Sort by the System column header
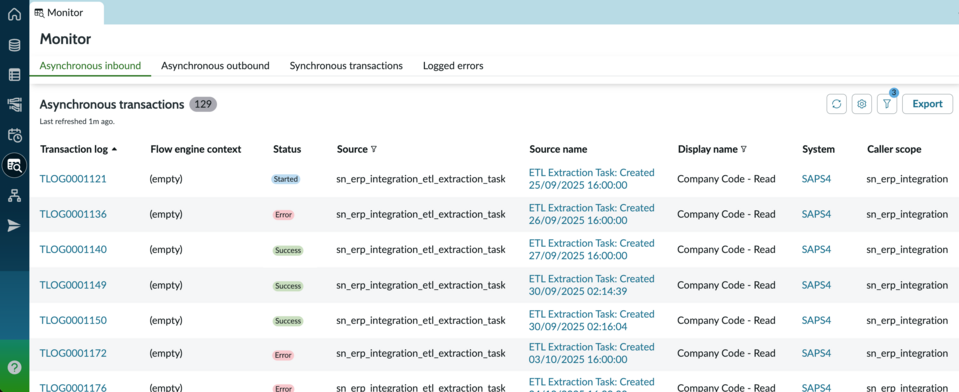This screenshot has width=959, height=392. tap(818, 149)
